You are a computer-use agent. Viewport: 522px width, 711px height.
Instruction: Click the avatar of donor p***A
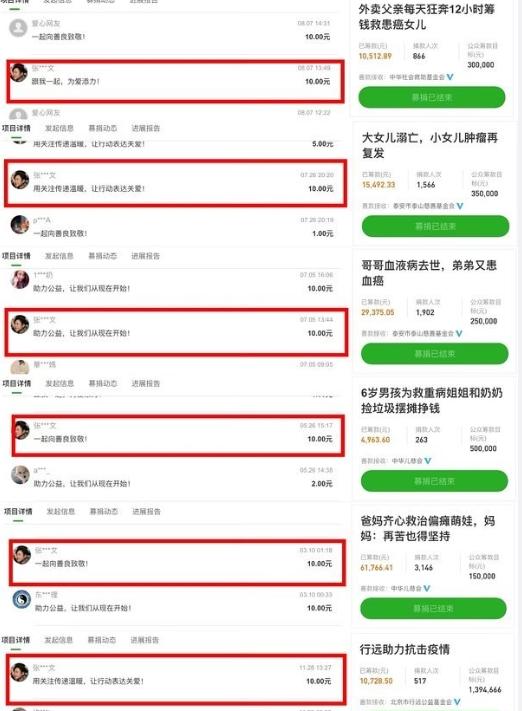click(20, 225)
